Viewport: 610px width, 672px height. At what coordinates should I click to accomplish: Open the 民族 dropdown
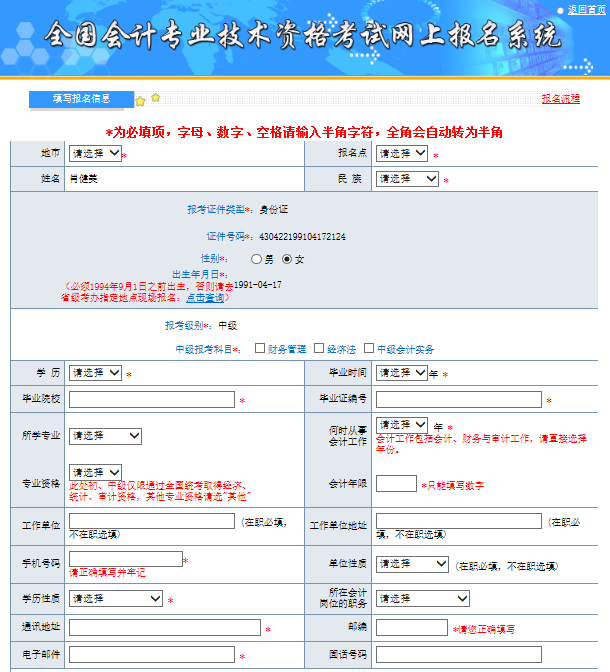click(x=407, y=179)
